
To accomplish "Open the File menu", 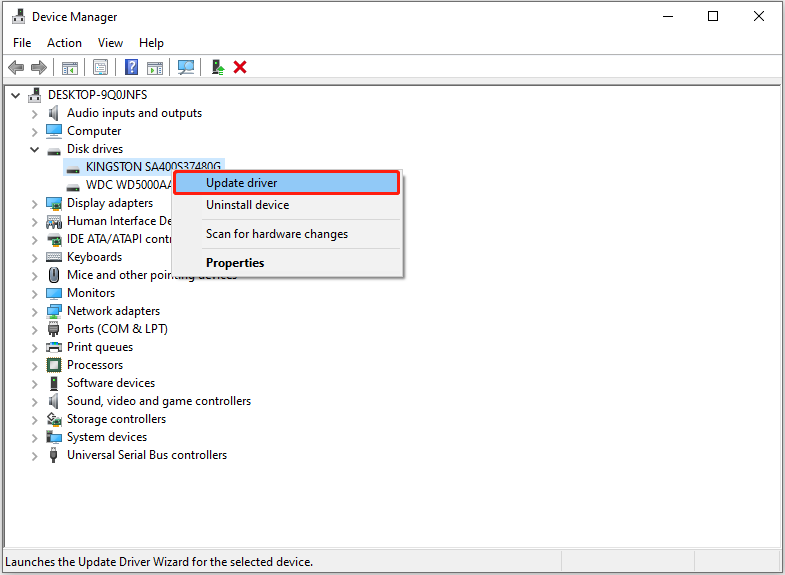I will (x=22, y=43).
